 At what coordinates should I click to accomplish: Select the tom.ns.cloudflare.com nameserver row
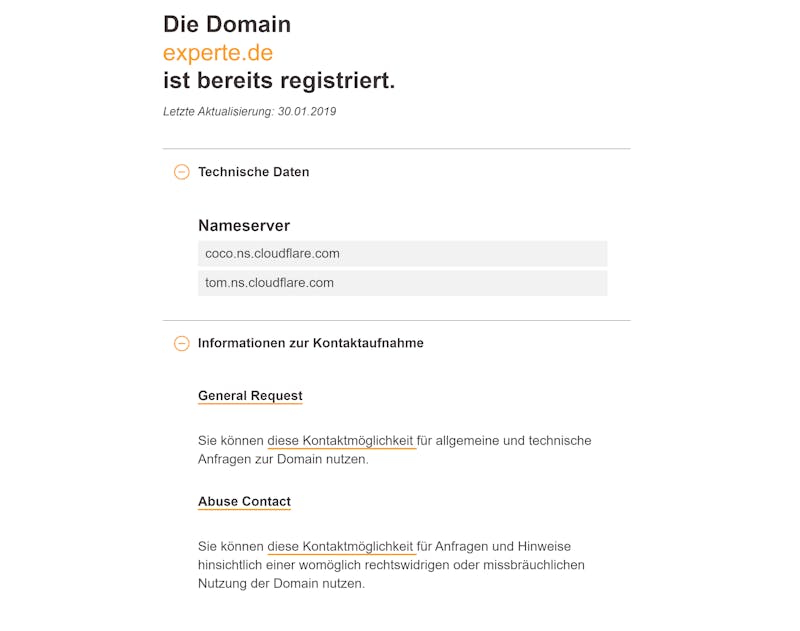[403, 283]
